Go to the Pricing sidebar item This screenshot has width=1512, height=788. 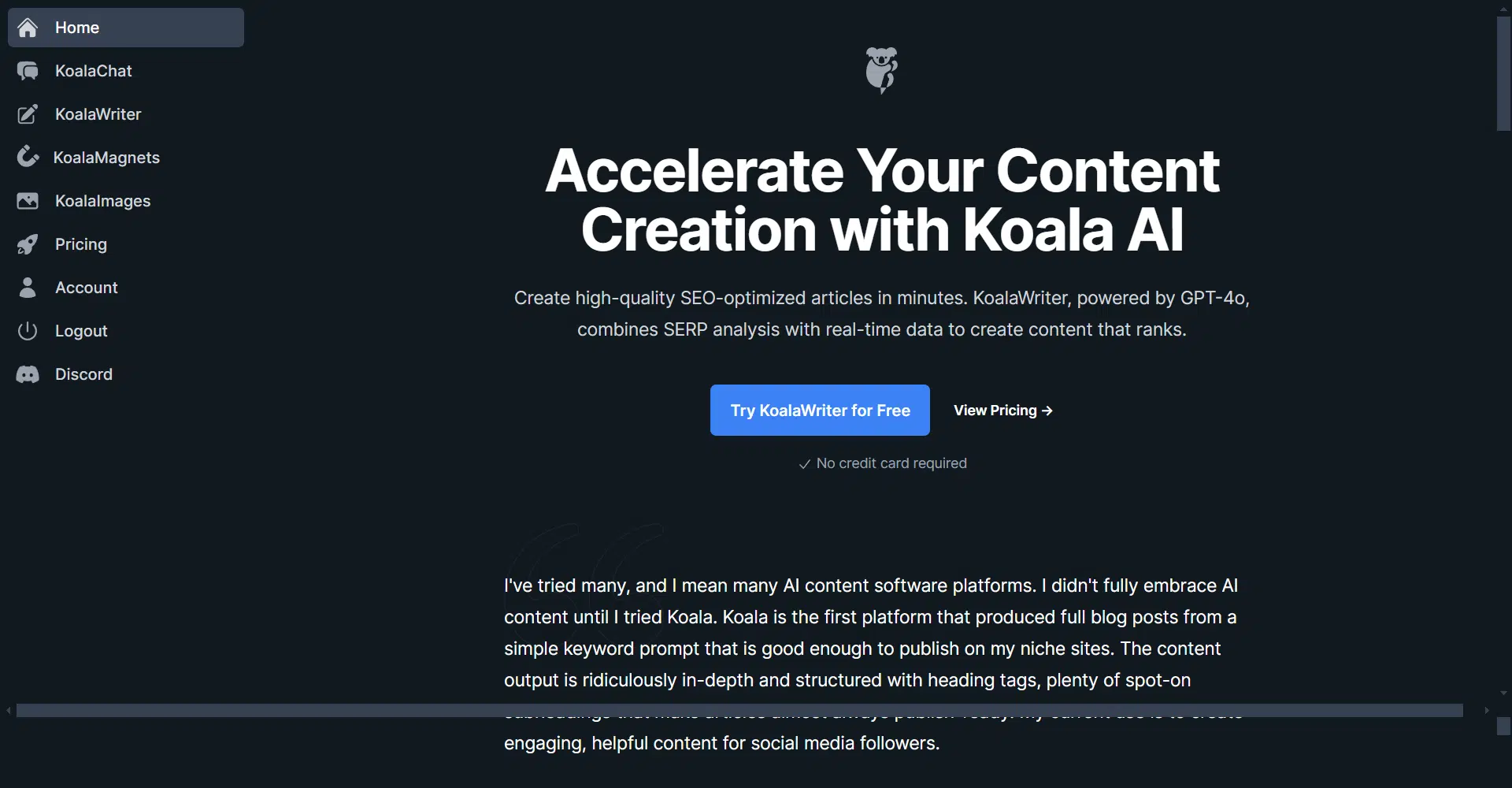click(81, 244)
